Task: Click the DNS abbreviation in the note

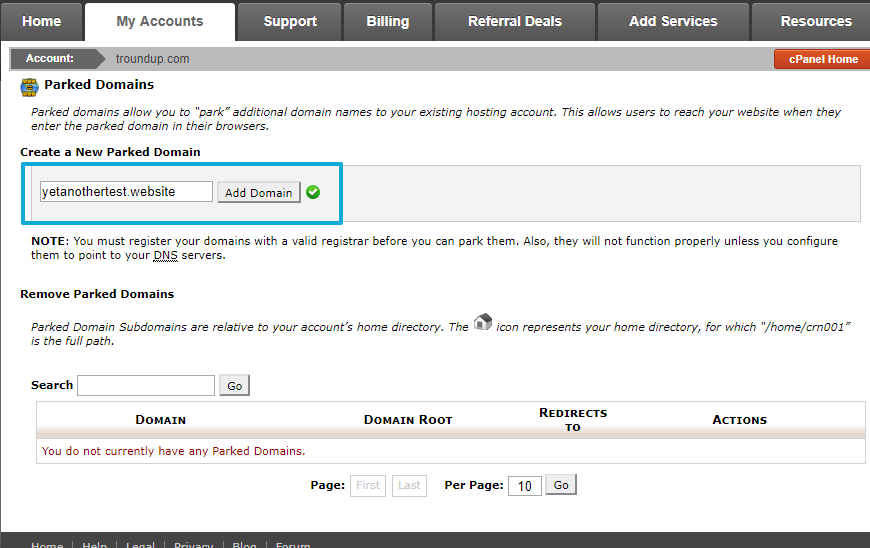Action: (165, 256)
